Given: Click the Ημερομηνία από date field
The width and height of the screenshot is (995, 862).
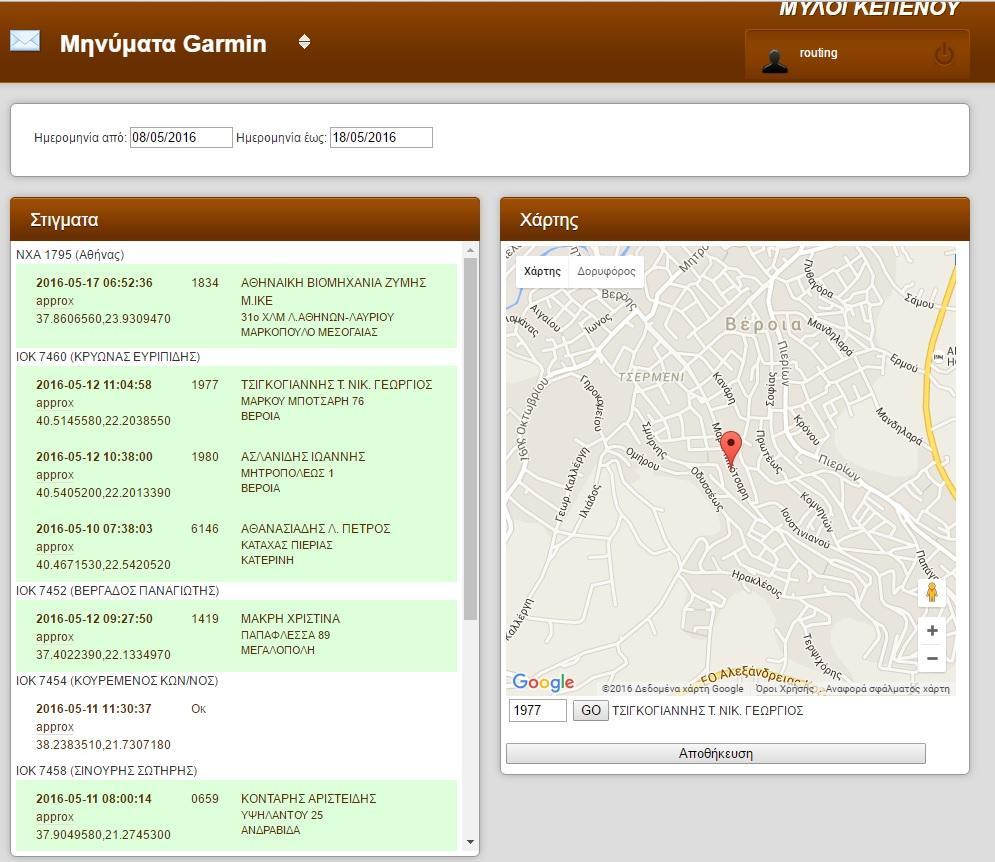Looking at the screenshot, I should tap(181, 137).
